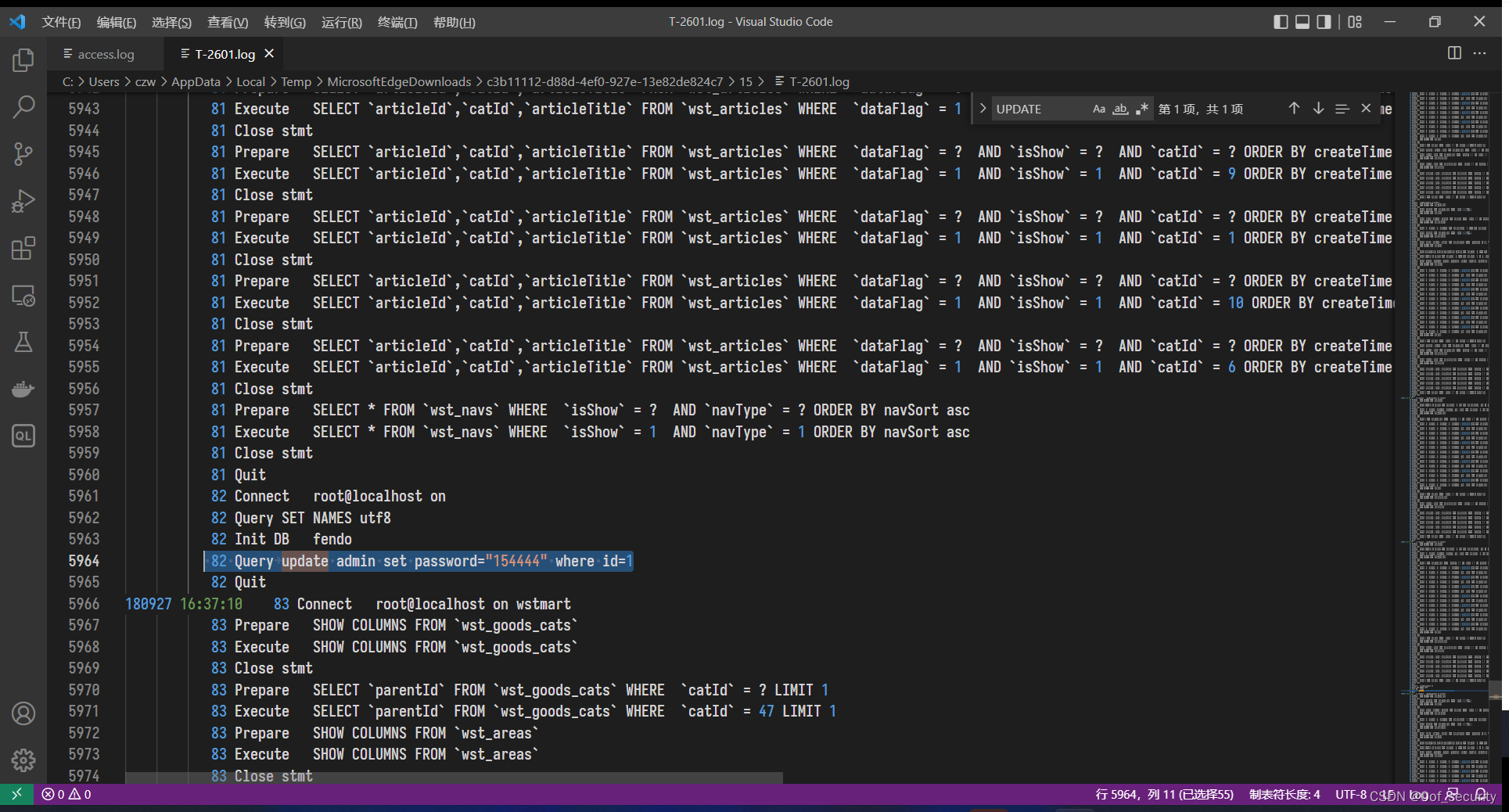The image size is (1509, 812).
Task: Open the Accounts menu icon
Action: tap(23, 713)
